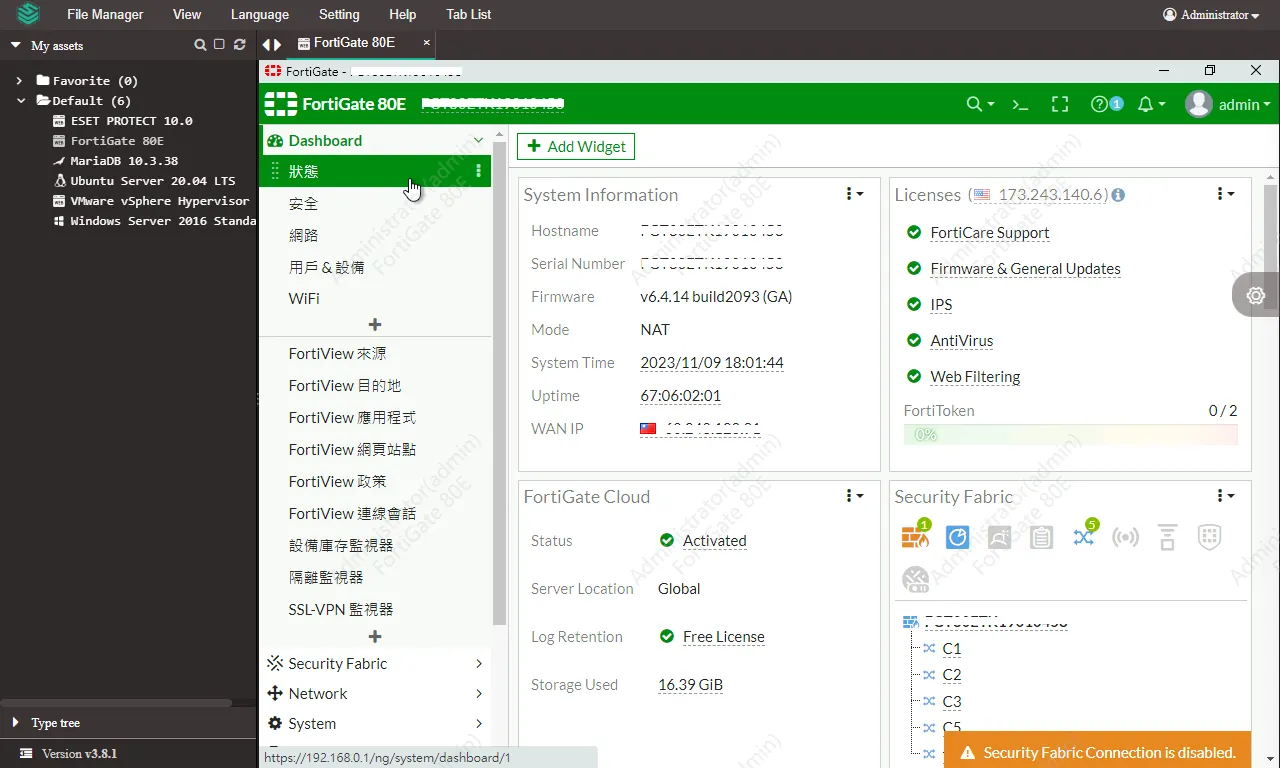Image resolution: width=1280 pixels, height=768 pixels.
Task: Open FortiGate Cloud widget options dropdown
Action: click(x=854, y=496)
